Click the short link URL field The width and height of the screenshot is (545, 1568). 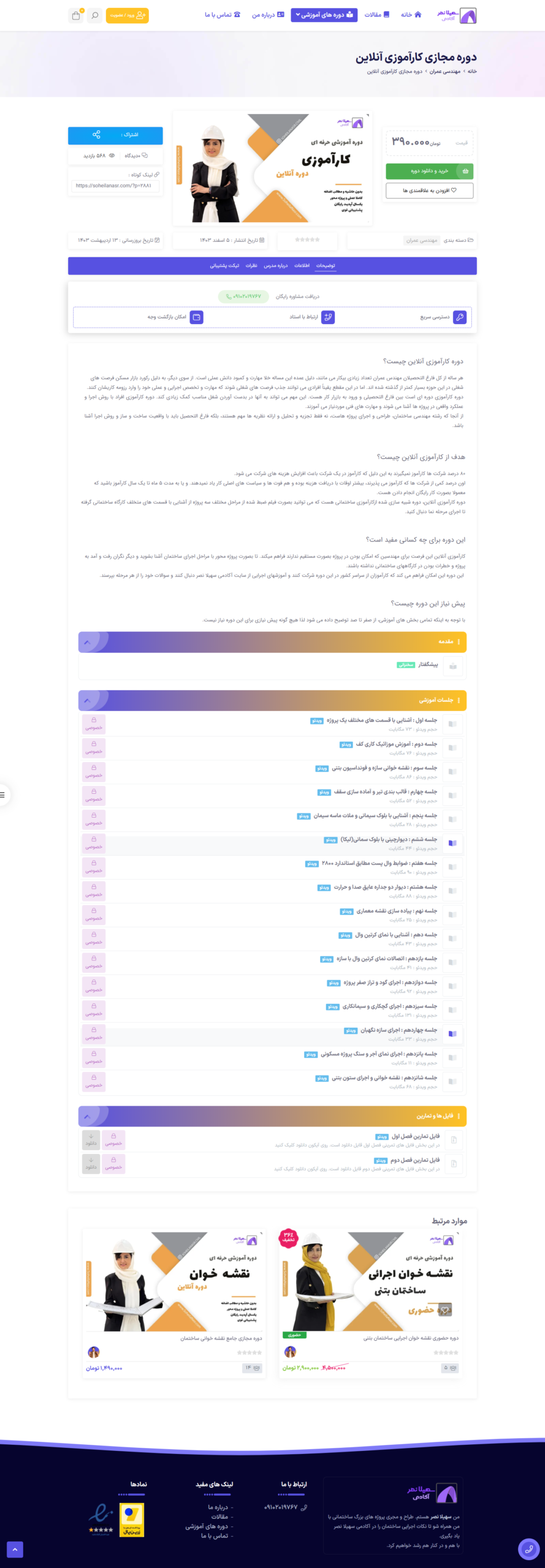coord(115,186)
